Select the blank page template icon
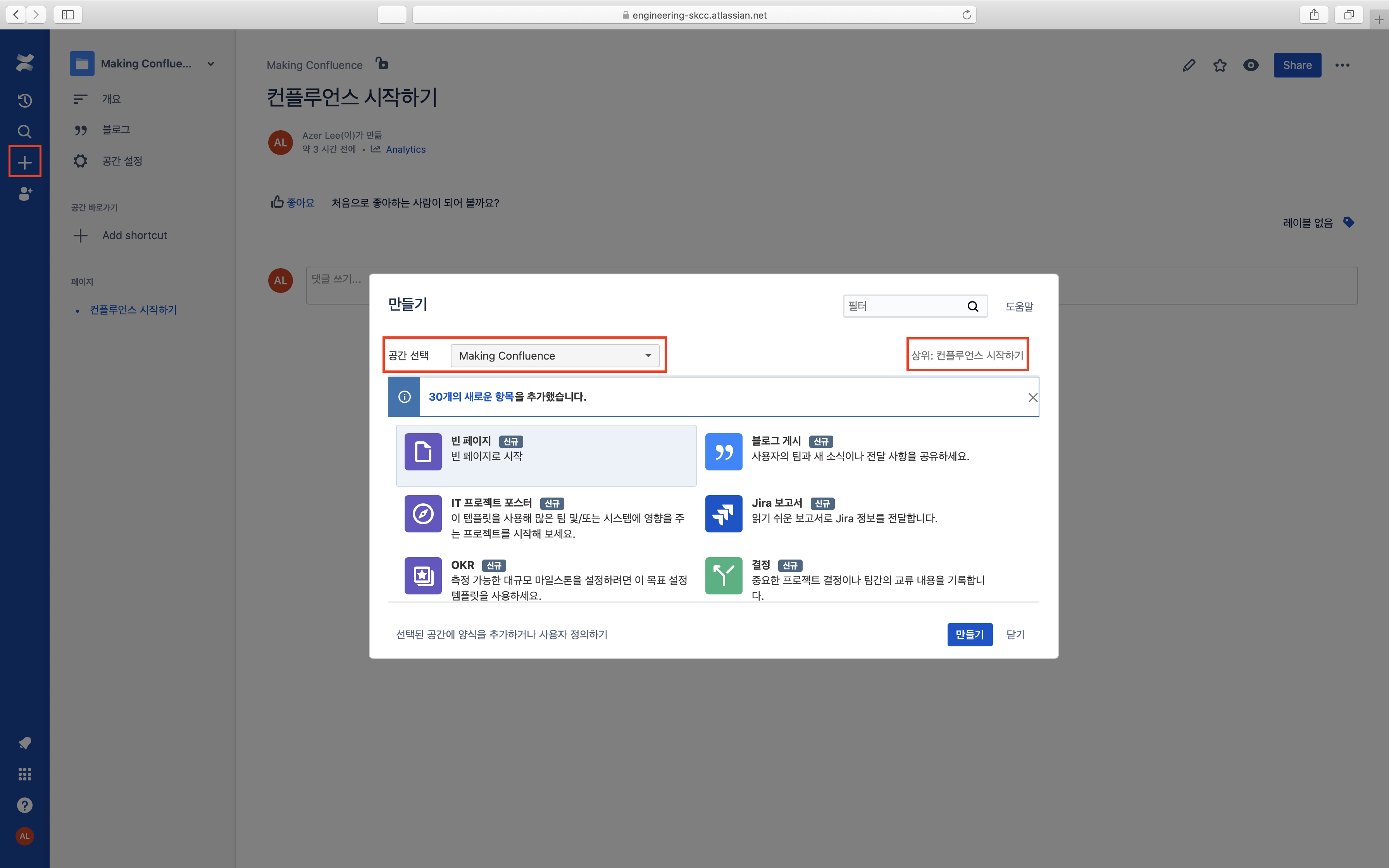Image resolution: width=1389 pixels, height=868 pixels. point(423,452)
